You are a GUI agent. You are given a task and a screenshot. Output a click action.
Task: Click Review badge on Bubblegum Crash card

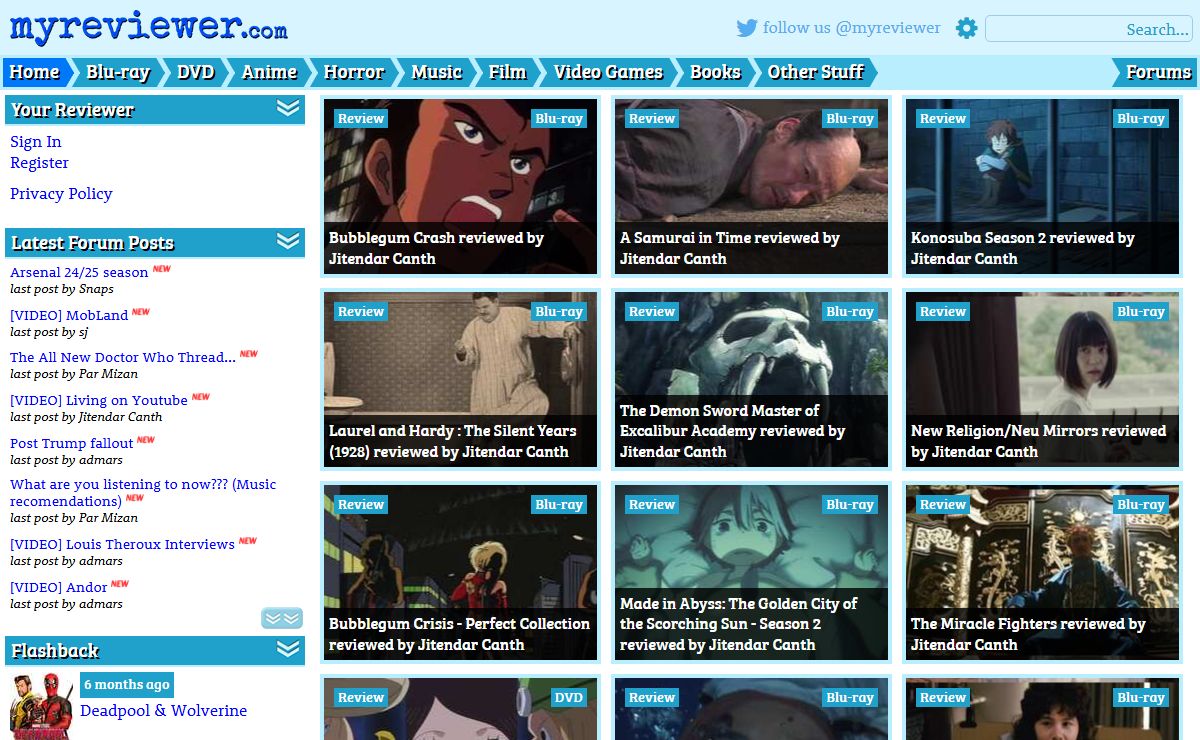pyautogui.click(x=361, y=118)
